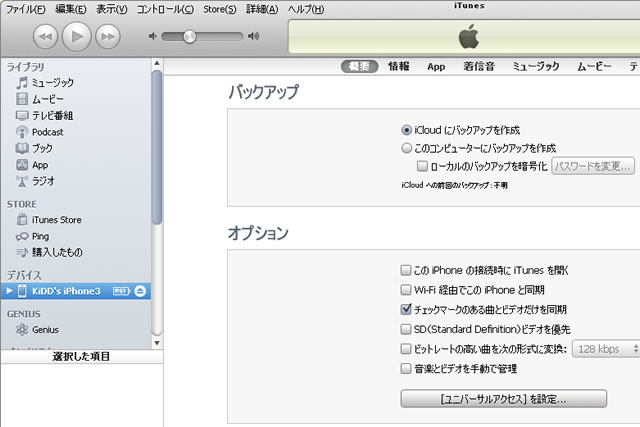Click sidebar scrollbar down arrow
Viewport: 640px width, 427px height.
[157, 343]
